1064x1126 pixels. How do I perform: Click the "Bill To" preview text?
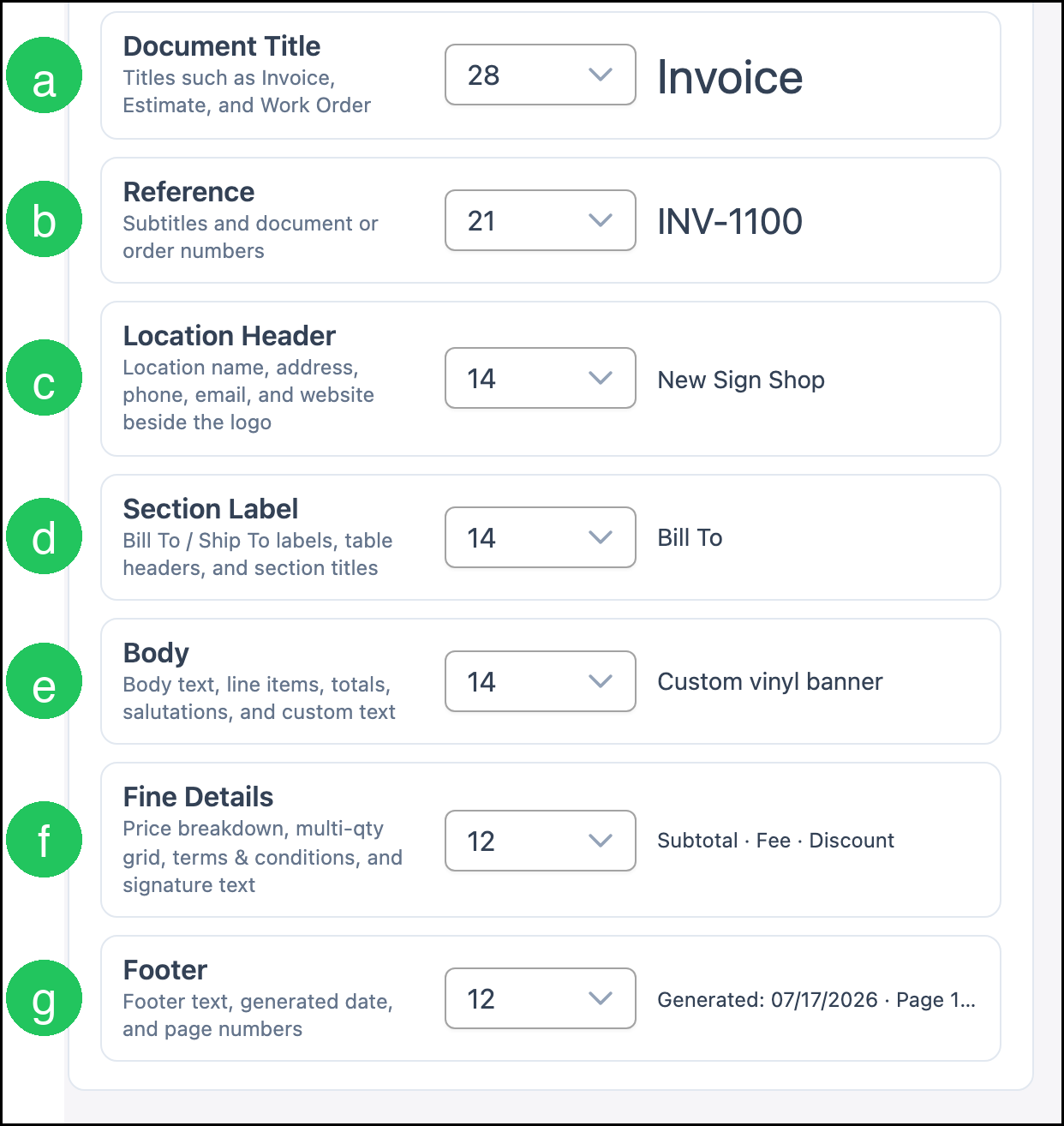(x=690, y=537)
